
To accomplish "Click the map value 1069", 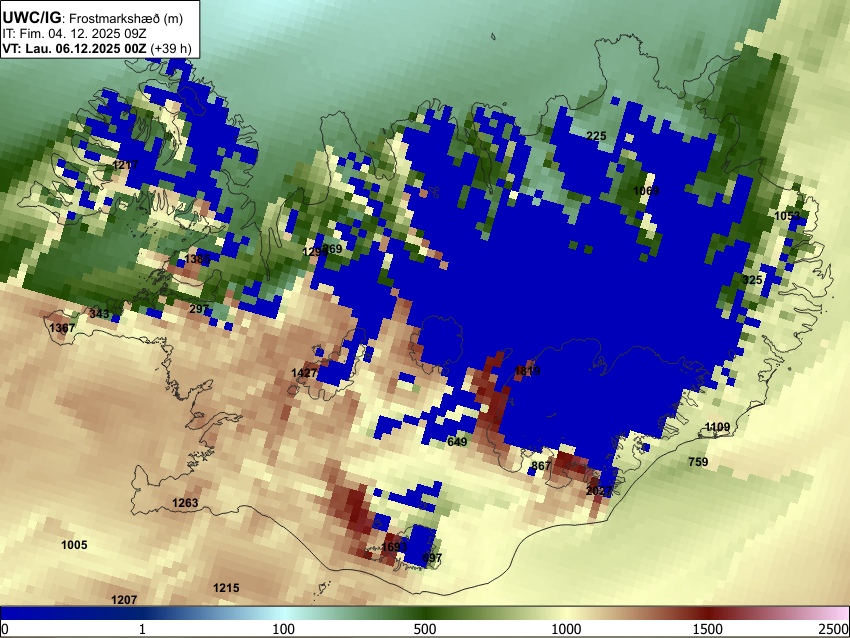I will (646, 190).
